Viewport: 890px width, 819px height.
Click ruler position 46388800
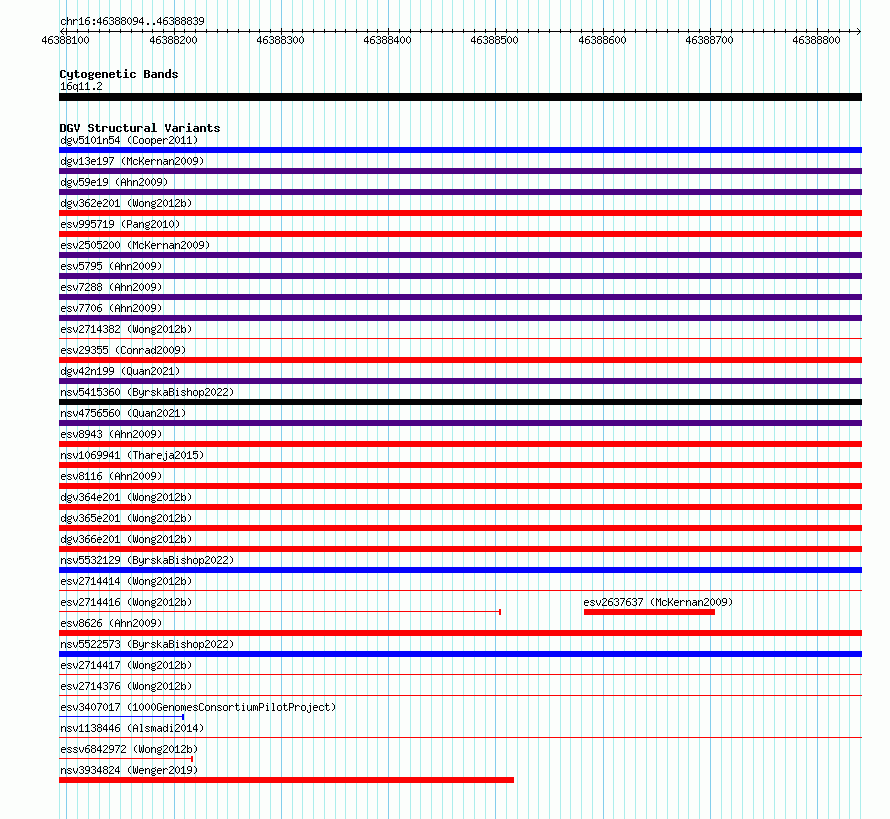click(816, 40)
